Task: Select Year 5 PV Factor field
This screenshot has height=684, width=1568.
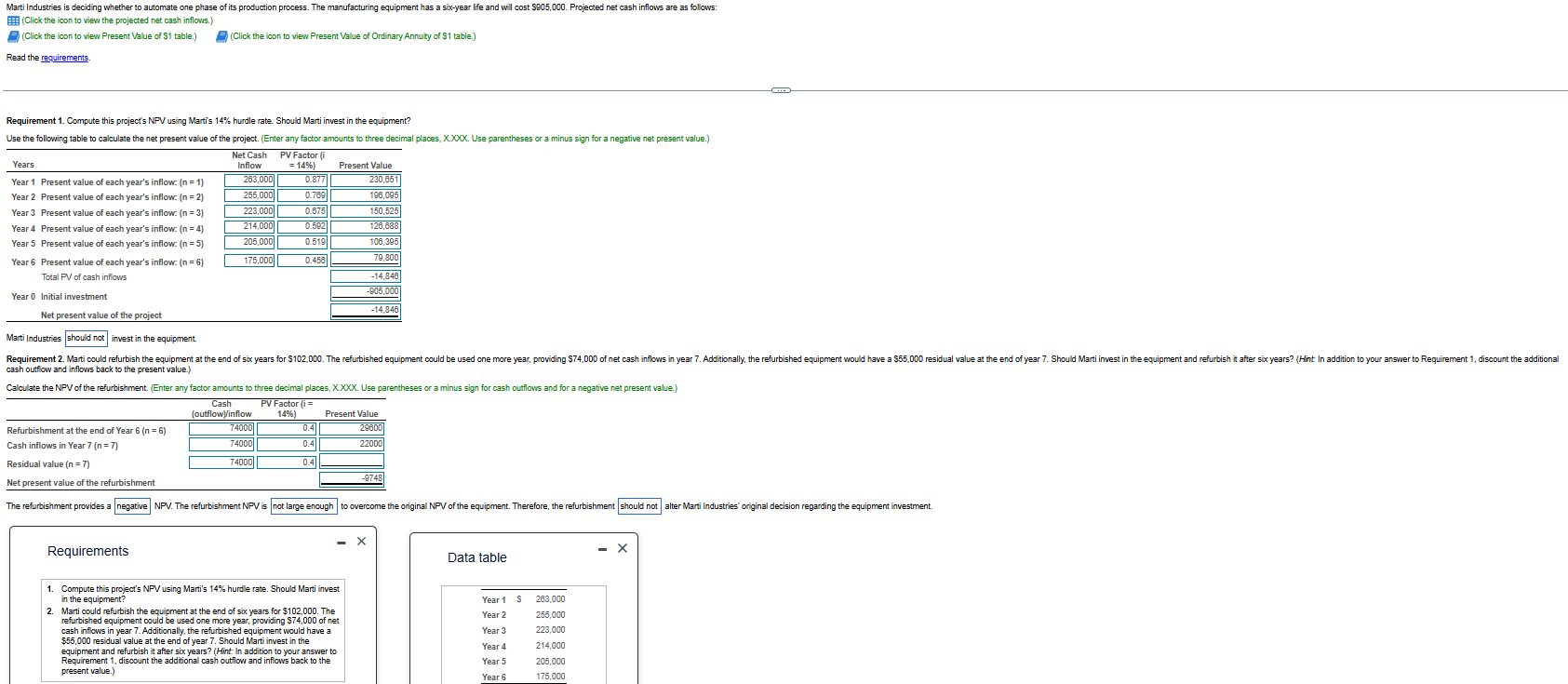Action: coord(302,242)
